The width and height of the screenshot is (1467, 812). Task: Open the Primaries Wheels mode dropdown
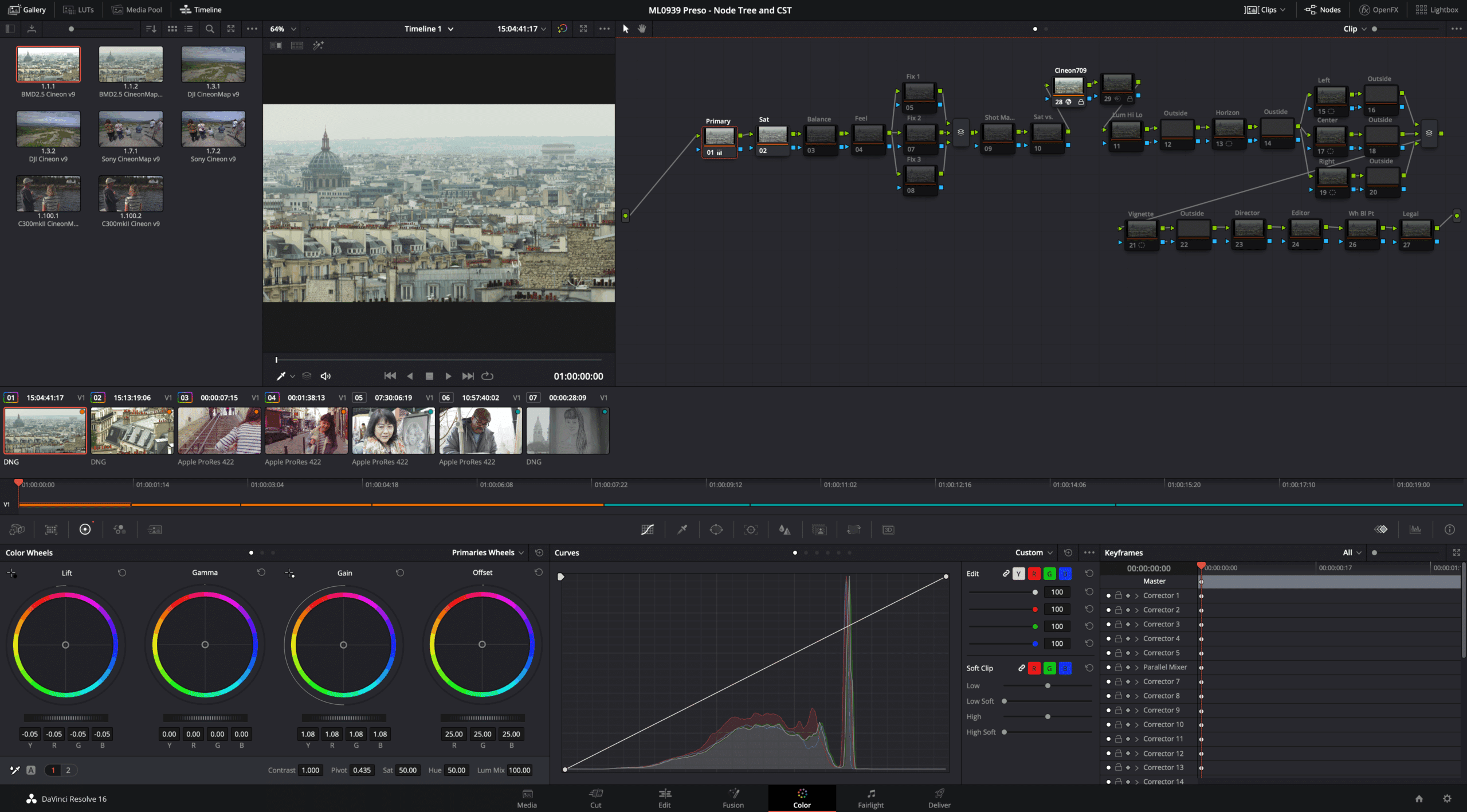[488, 552]
